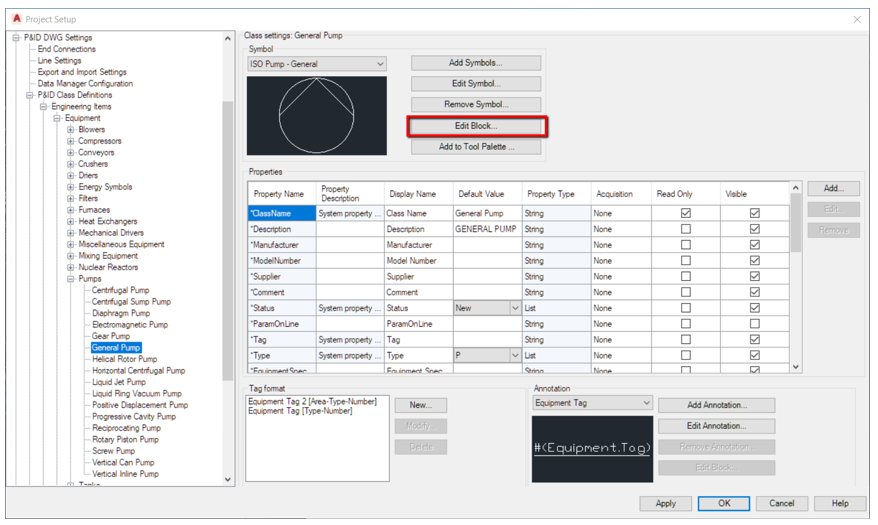The width and height of the screenshot is (878, 525).
Task: Open Help for Project Setup
Action: (x=840, y=503)
